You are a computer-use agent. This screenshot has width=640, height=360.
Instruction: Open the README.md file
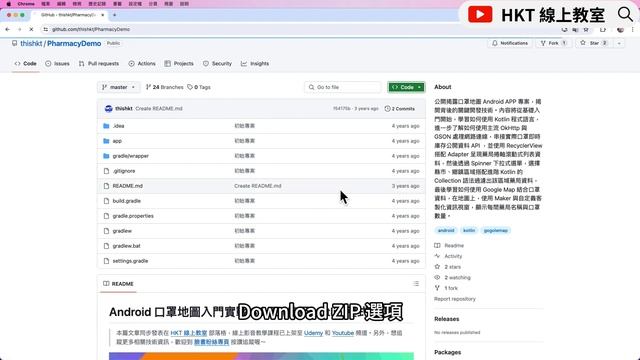(x=127, y=186)
